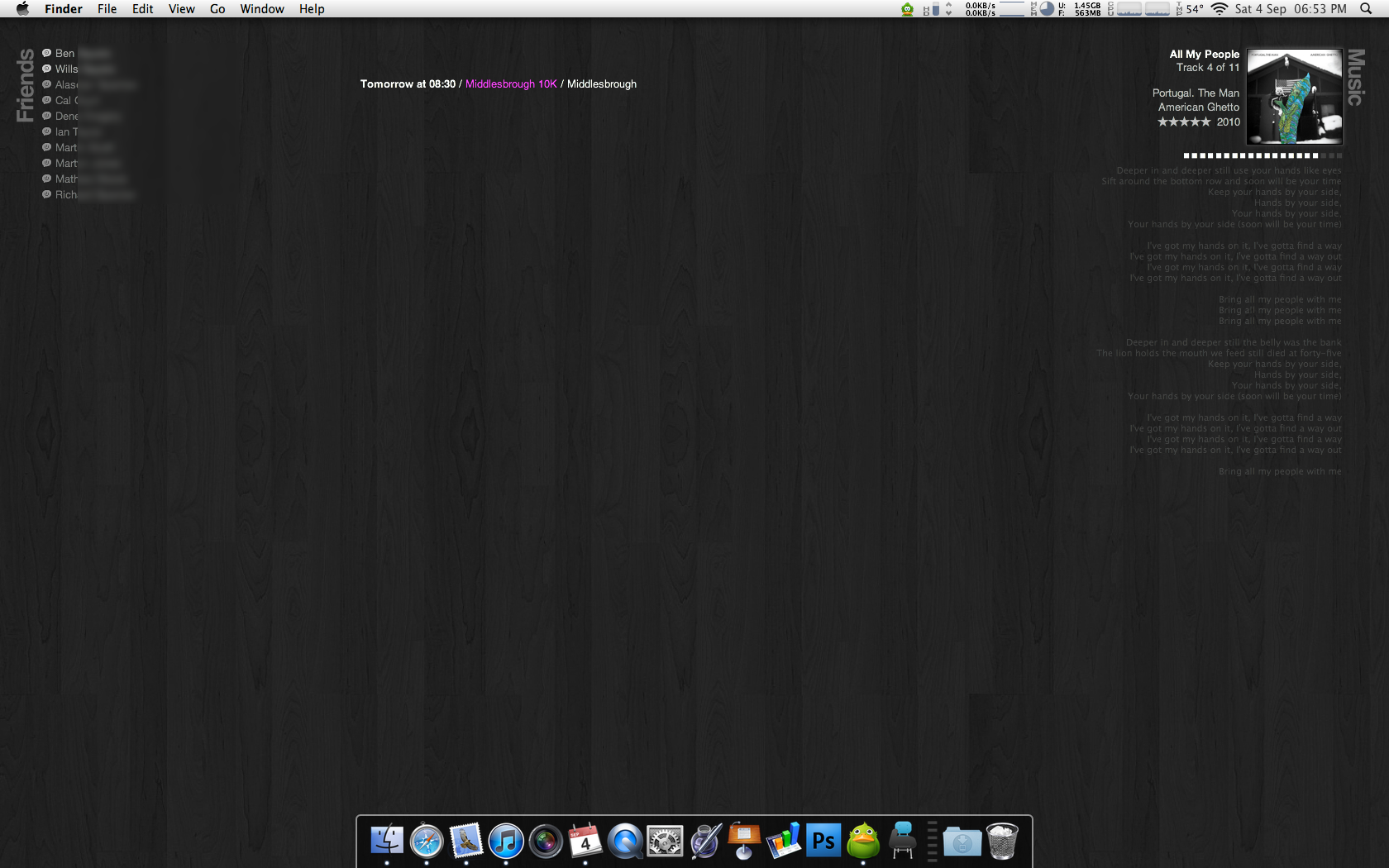Open Numbers chart icon in Dock

point(784,842)
